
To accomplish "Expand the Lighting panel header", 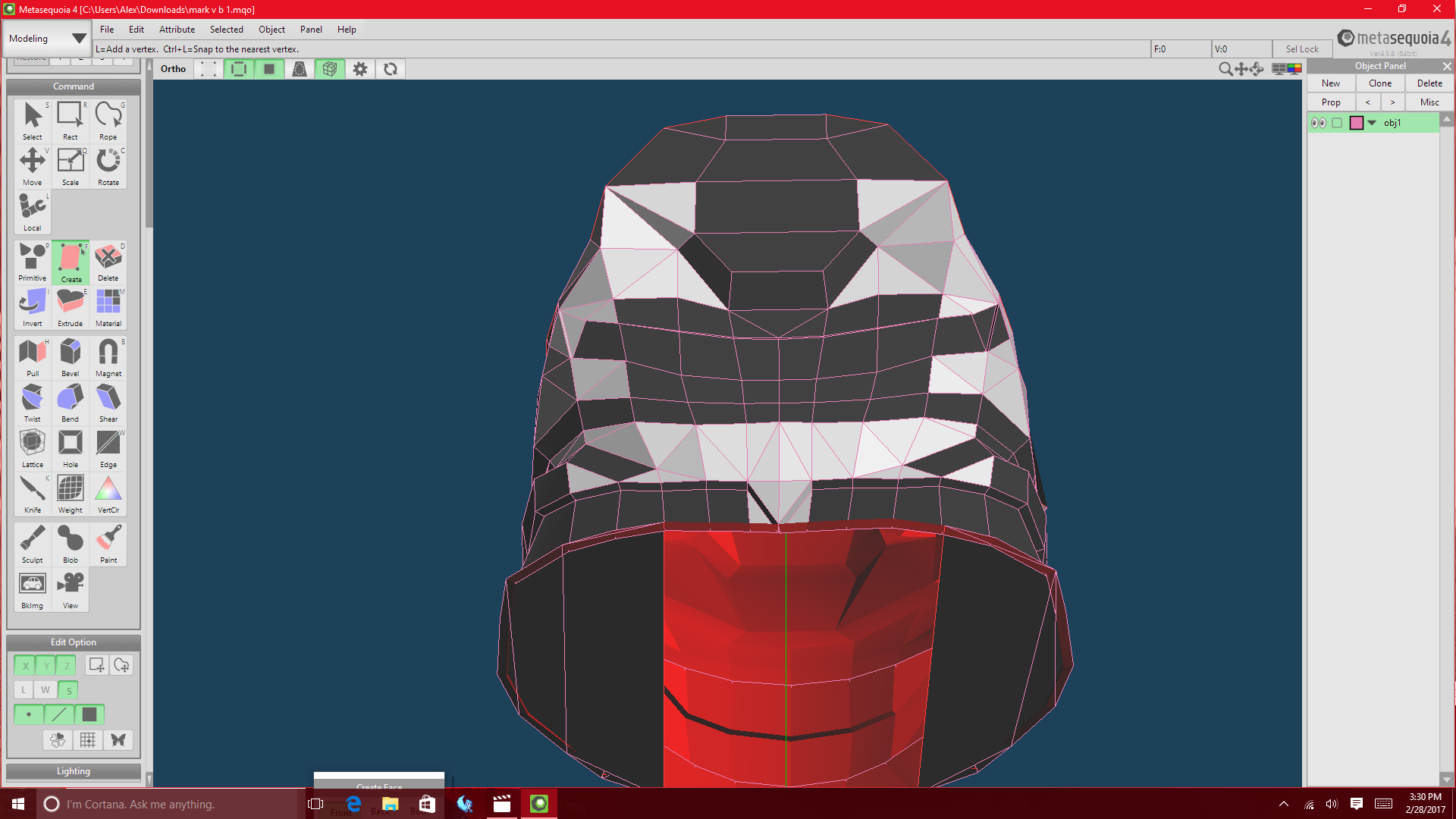I will click(x=74, y=771).
